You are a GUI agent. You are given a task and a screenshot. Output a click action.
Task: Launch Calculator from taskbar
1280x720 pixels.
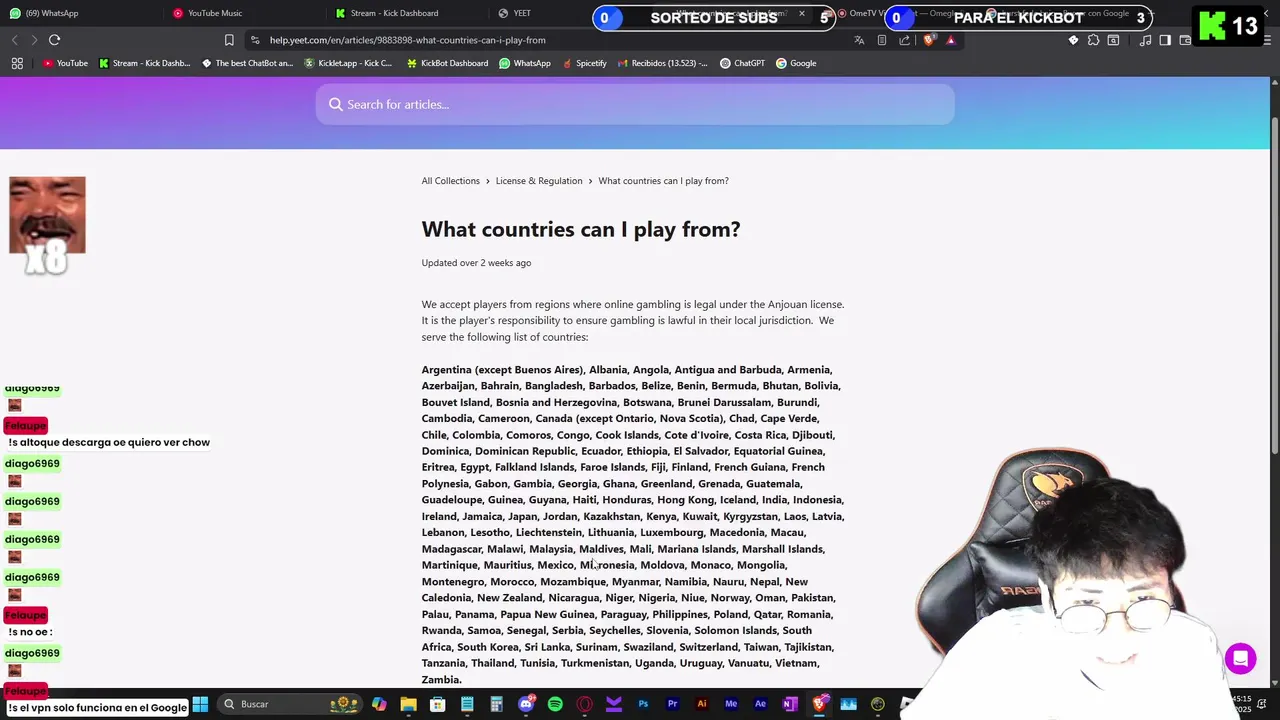496,704
